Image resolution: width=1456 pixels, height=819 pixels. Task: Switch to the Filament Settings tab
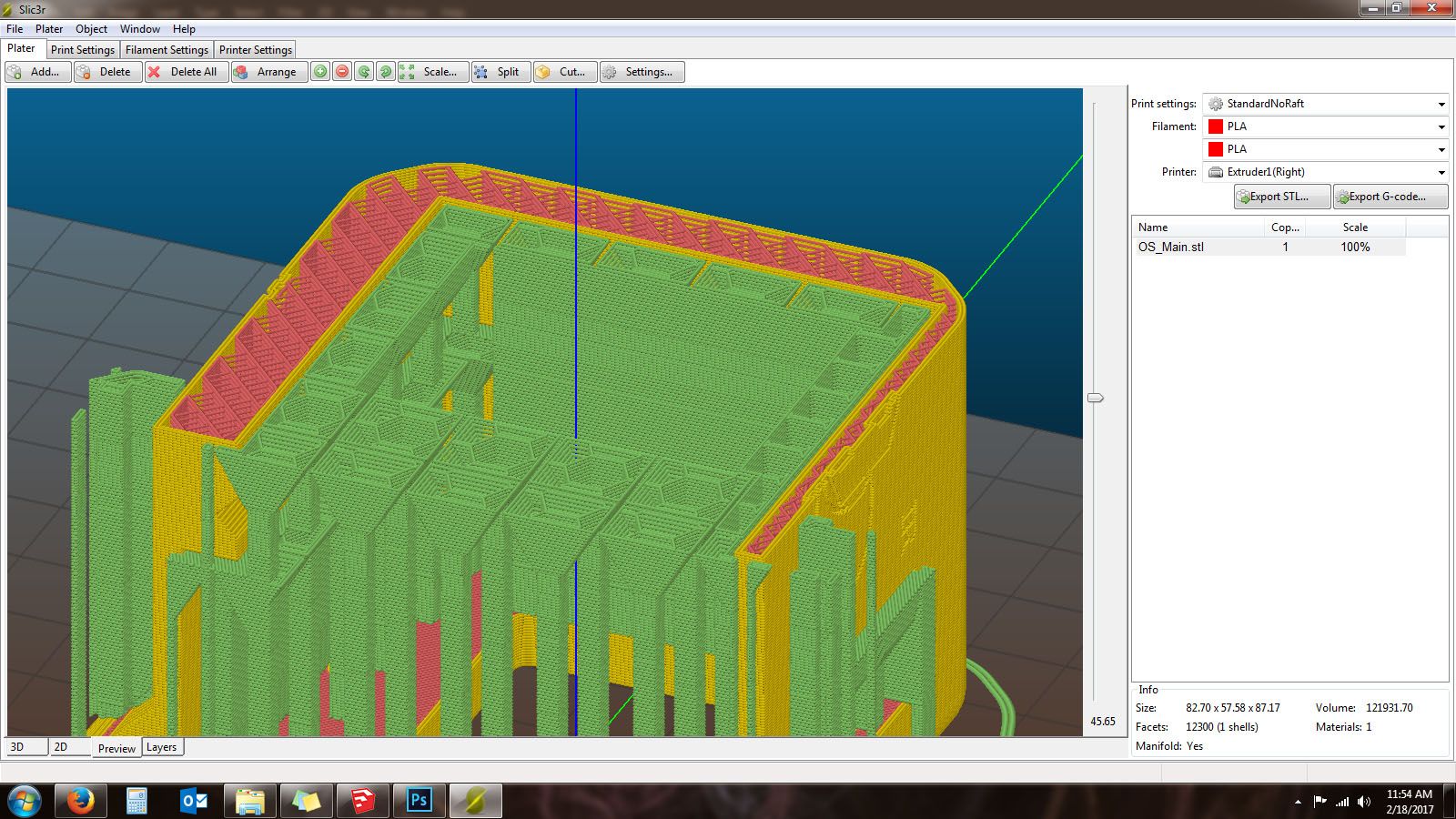167,50
